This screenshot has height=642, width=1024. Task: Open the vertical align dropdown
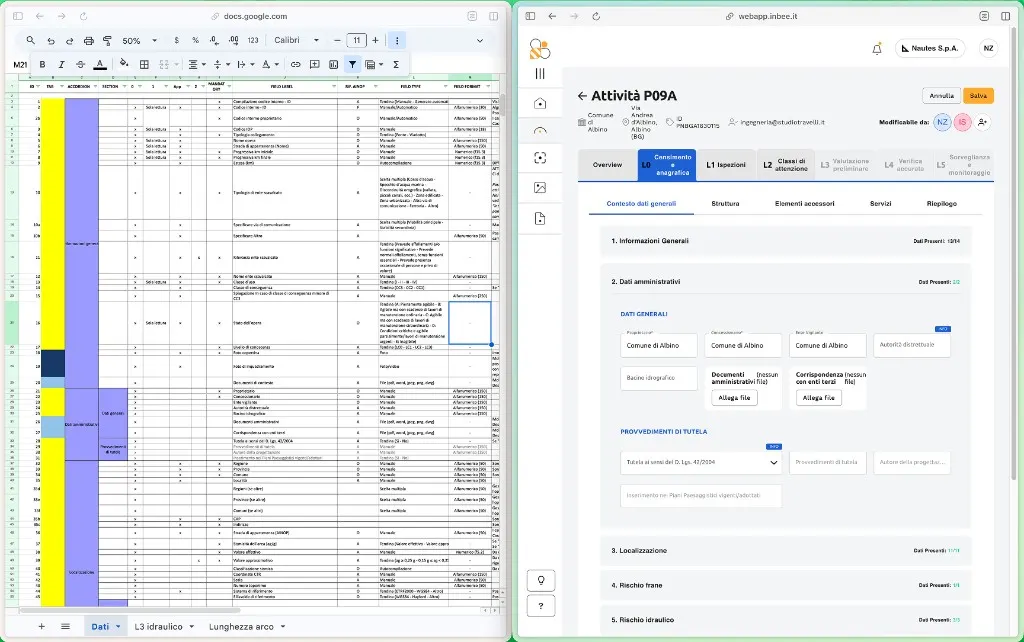pyautogui.click(x=222, y=64)
